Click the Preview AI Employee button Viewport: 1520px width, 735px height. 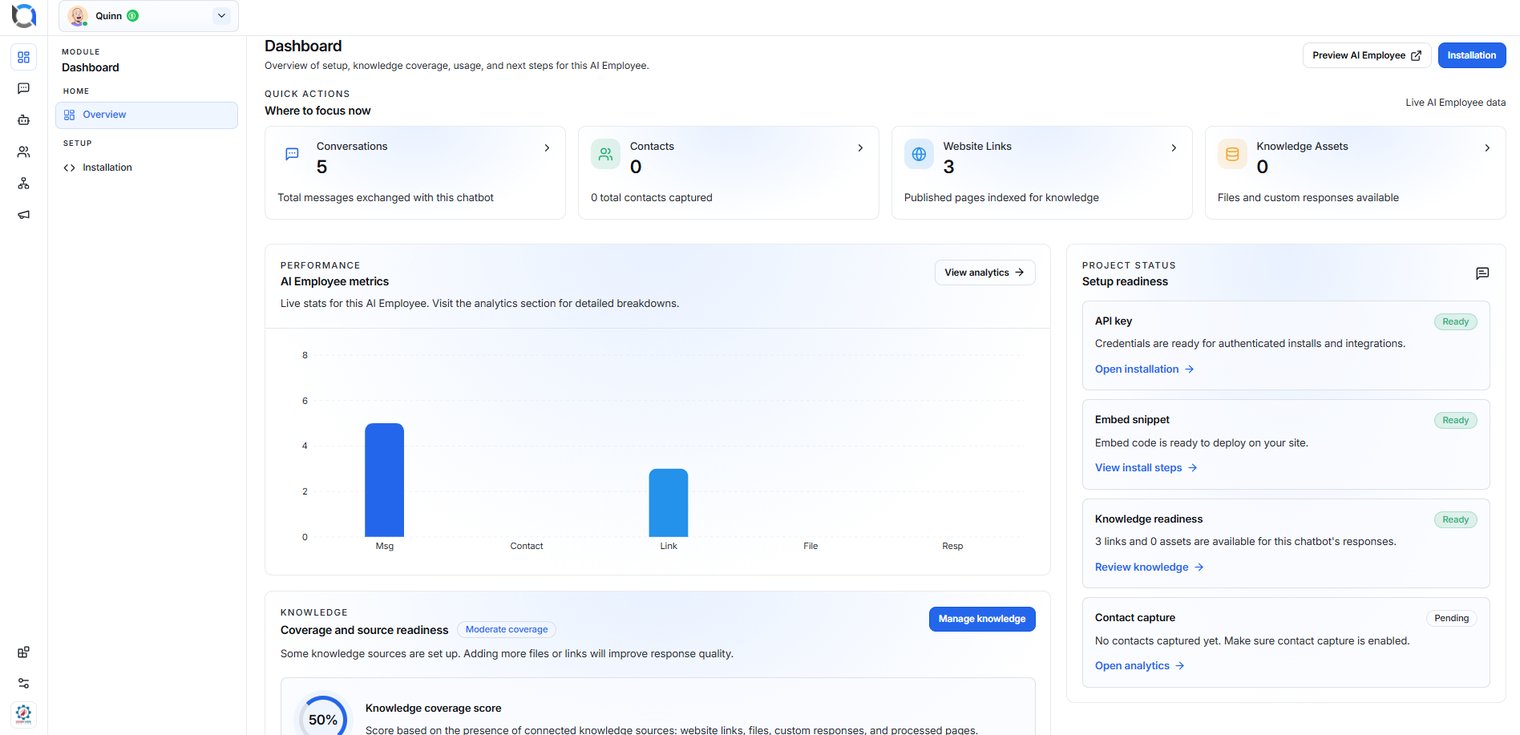pos(1367,55)
